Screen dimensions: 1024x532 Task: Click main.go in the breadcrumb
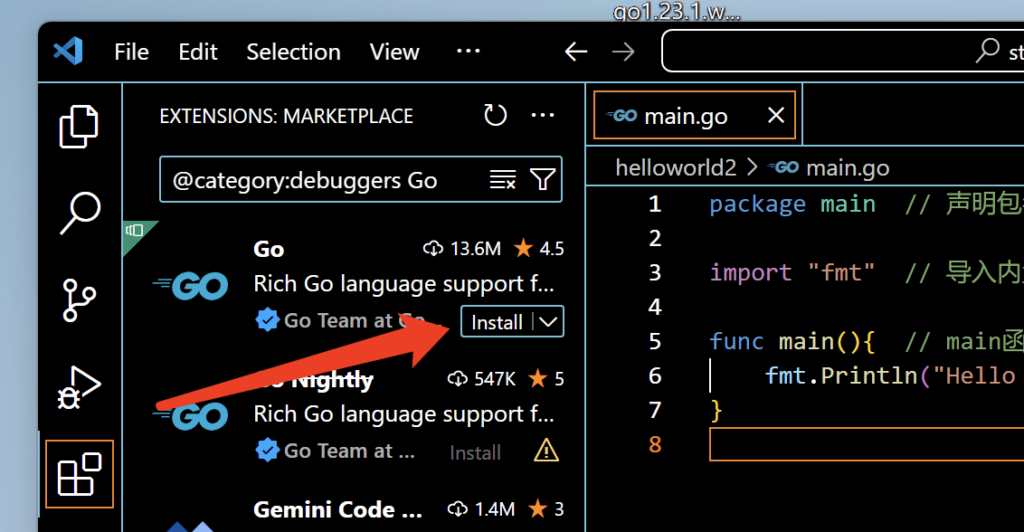click(x=848, y=168)
